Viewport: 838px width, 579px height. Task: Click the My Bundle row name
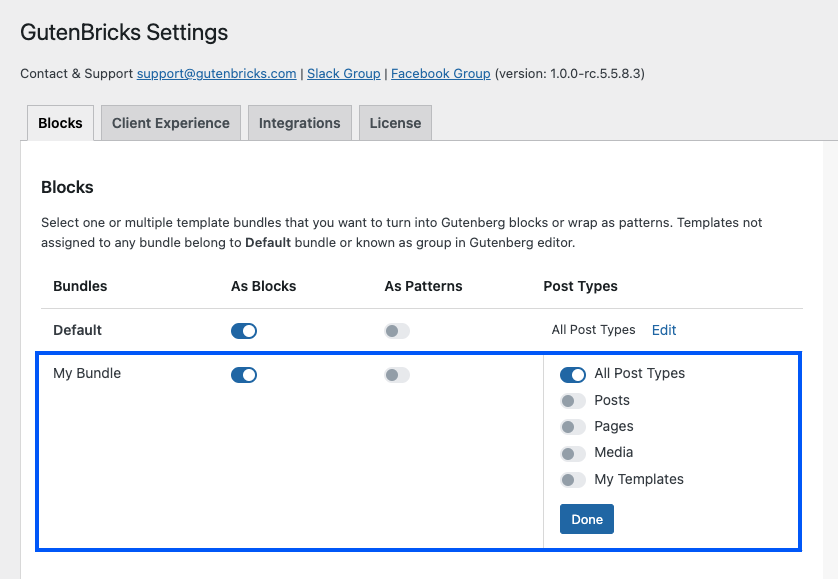point(87,374)
